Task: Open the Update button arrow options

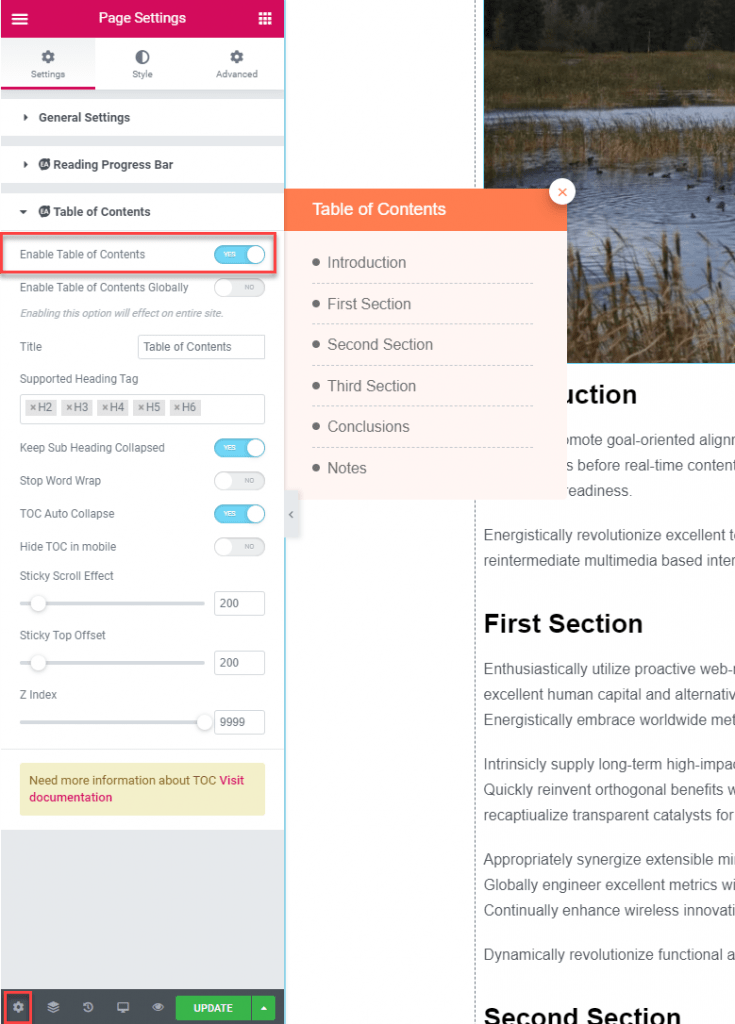Action: 264,1007
